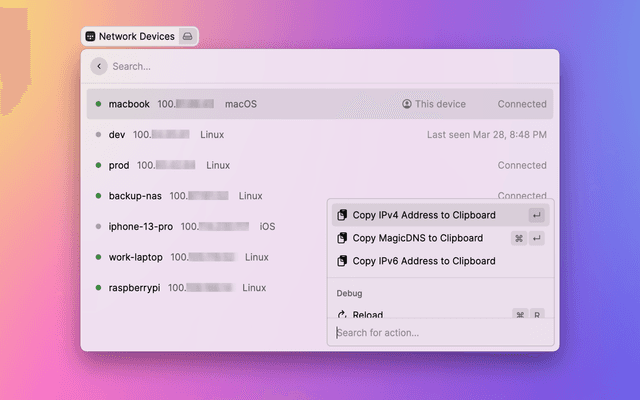
Task: Click the drive icon next to Network Devices title
Action: 187,36
